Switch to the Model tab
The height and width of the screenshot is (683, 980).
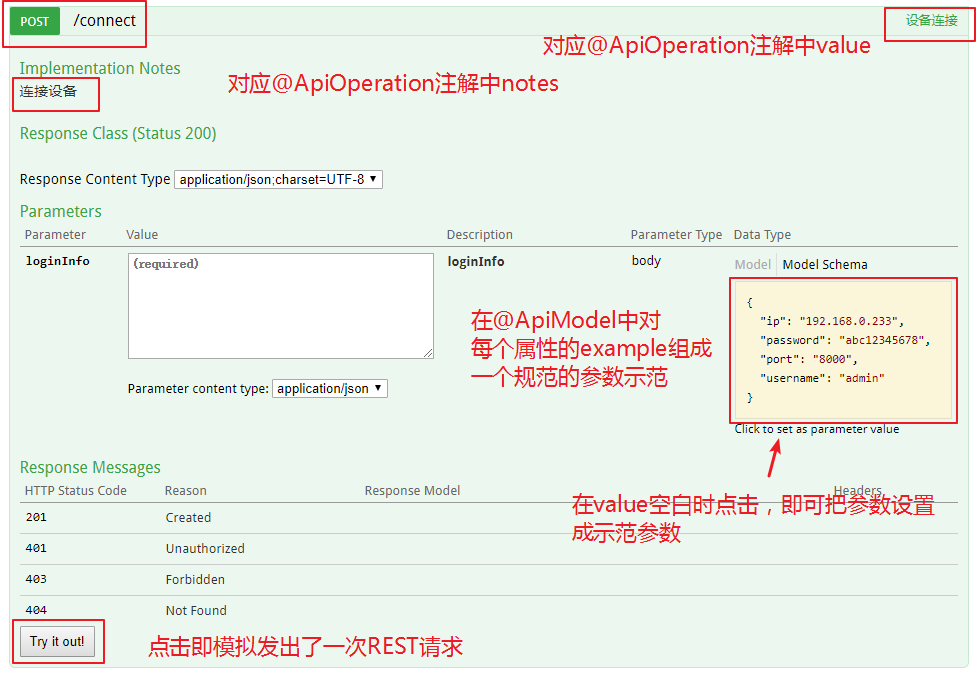[x=752, y=264]
